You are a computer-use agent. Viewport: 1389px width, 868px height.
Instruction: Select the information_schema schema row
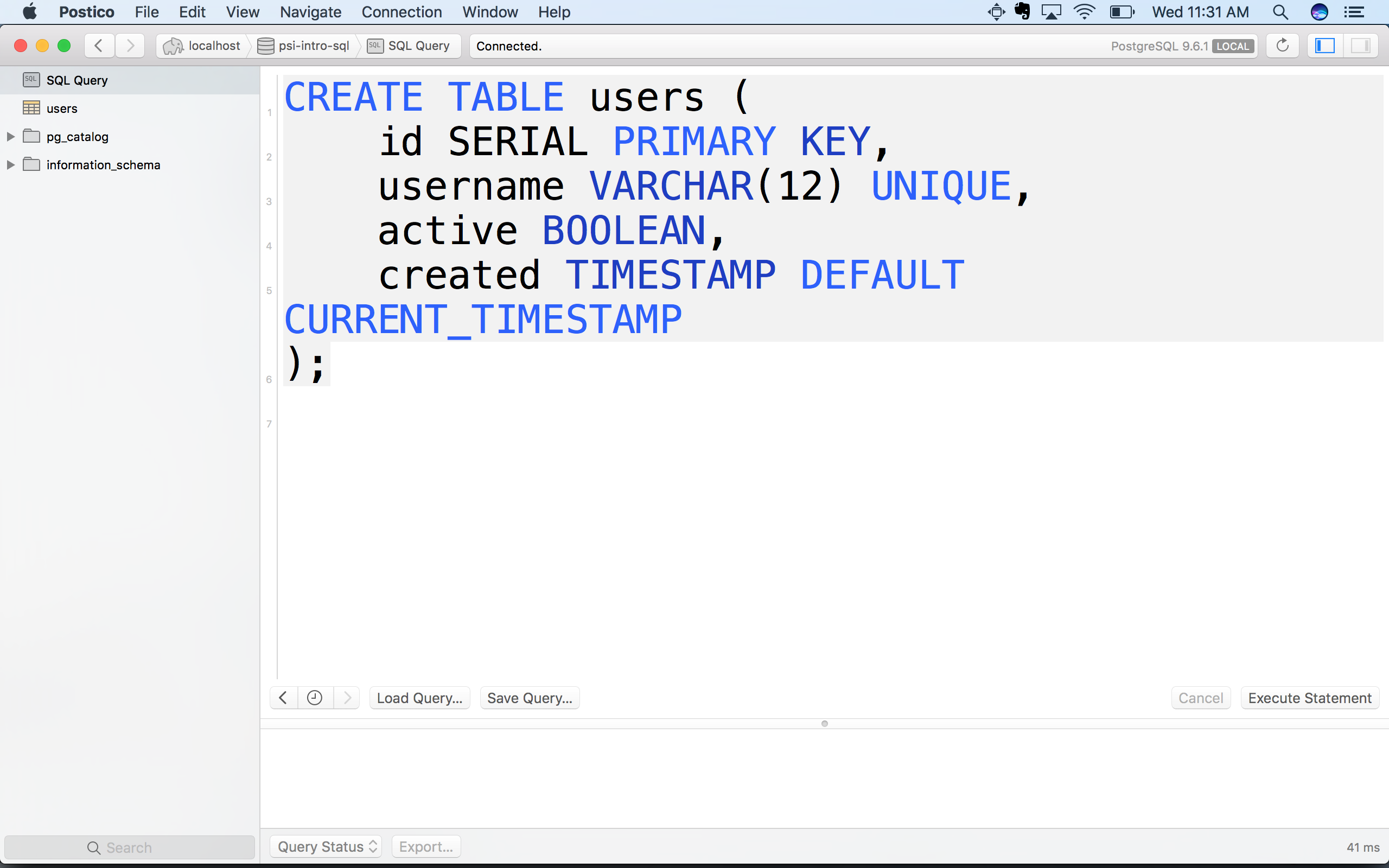point(130,165)
